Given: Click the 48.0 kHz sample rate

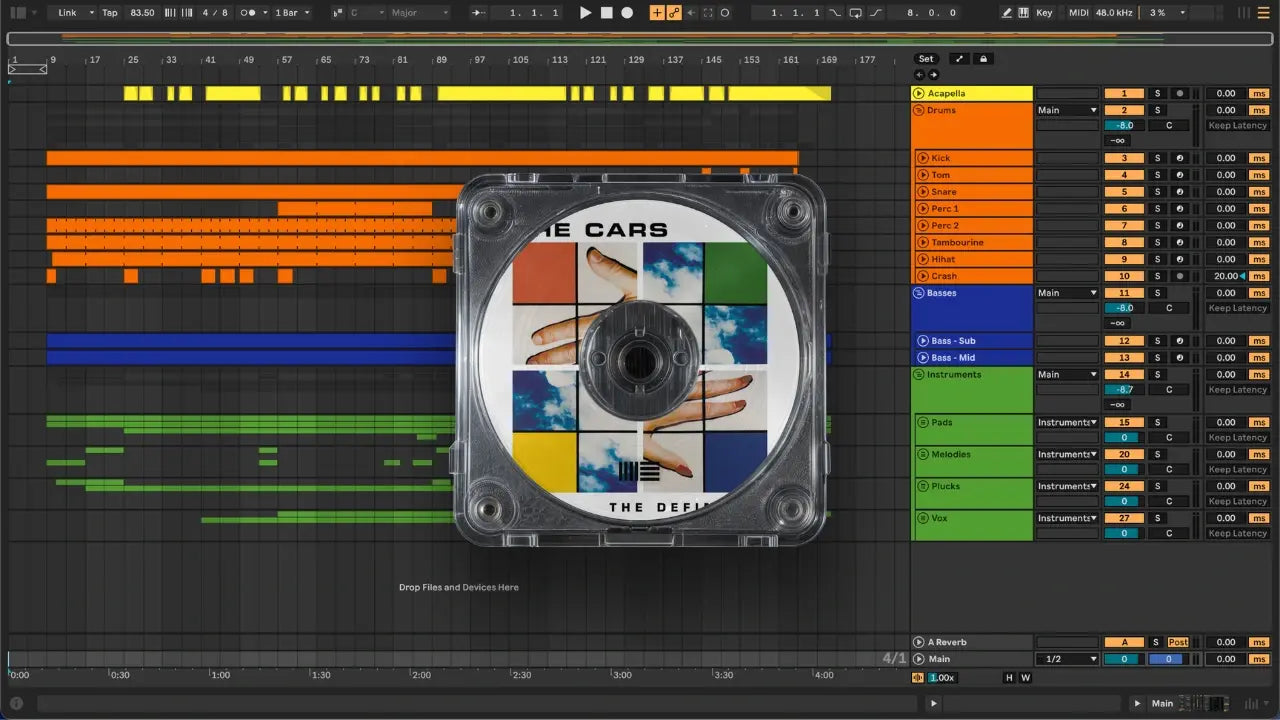Looking at the screenshot, I should [1114, 13].
